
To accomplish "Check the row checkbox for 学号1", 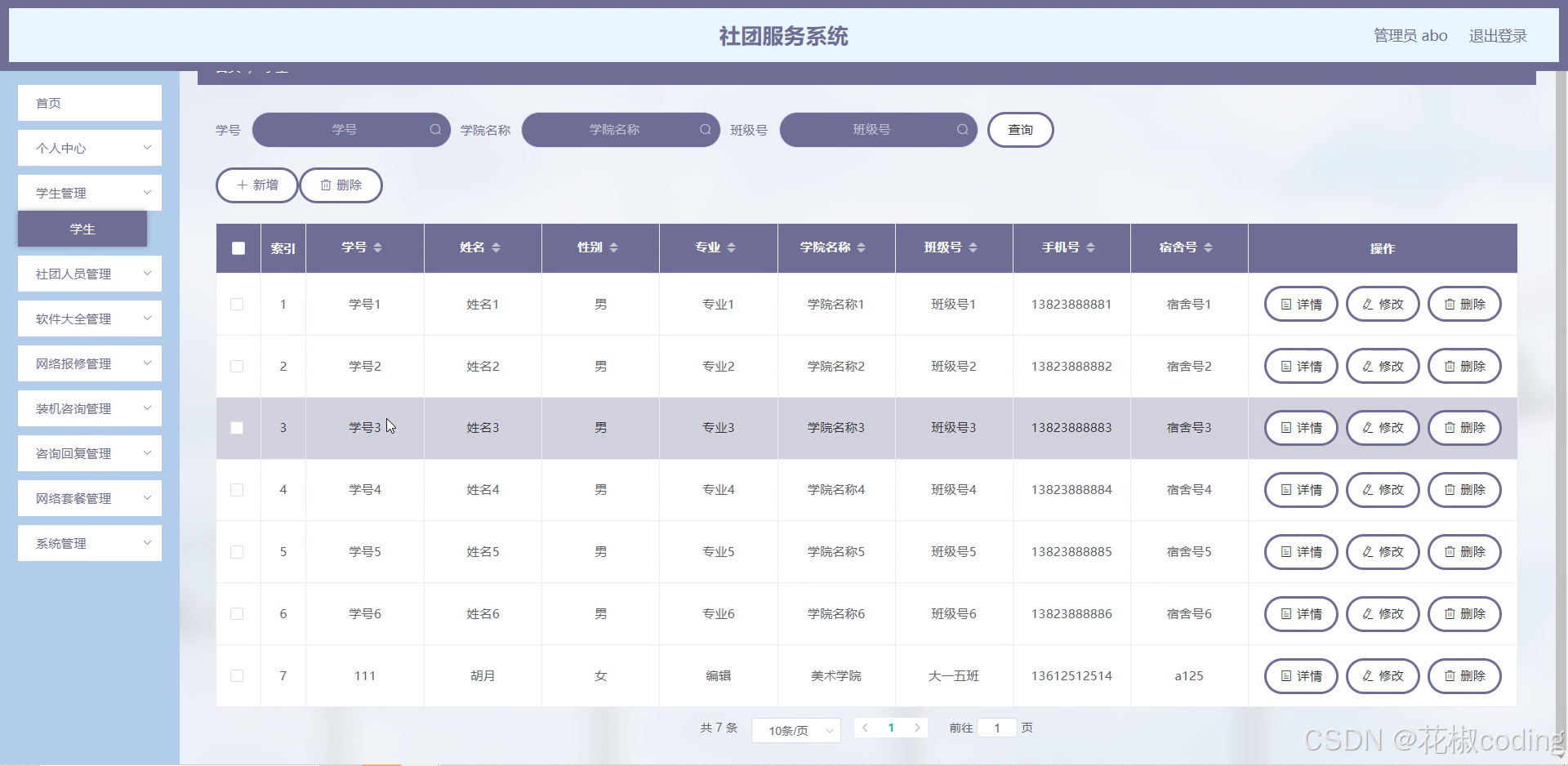I will click(x=237, y=305).
